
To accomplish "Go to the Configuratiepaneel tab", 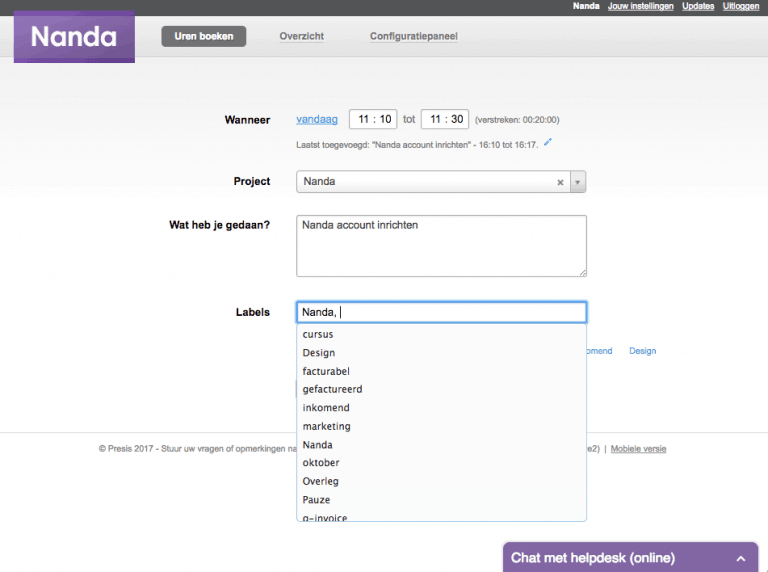I will click(x=414, y=36).
